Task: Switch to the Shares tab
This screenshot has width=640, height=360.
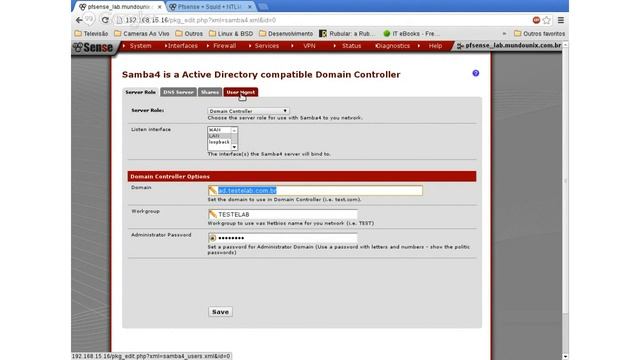Action: [210, 92]
